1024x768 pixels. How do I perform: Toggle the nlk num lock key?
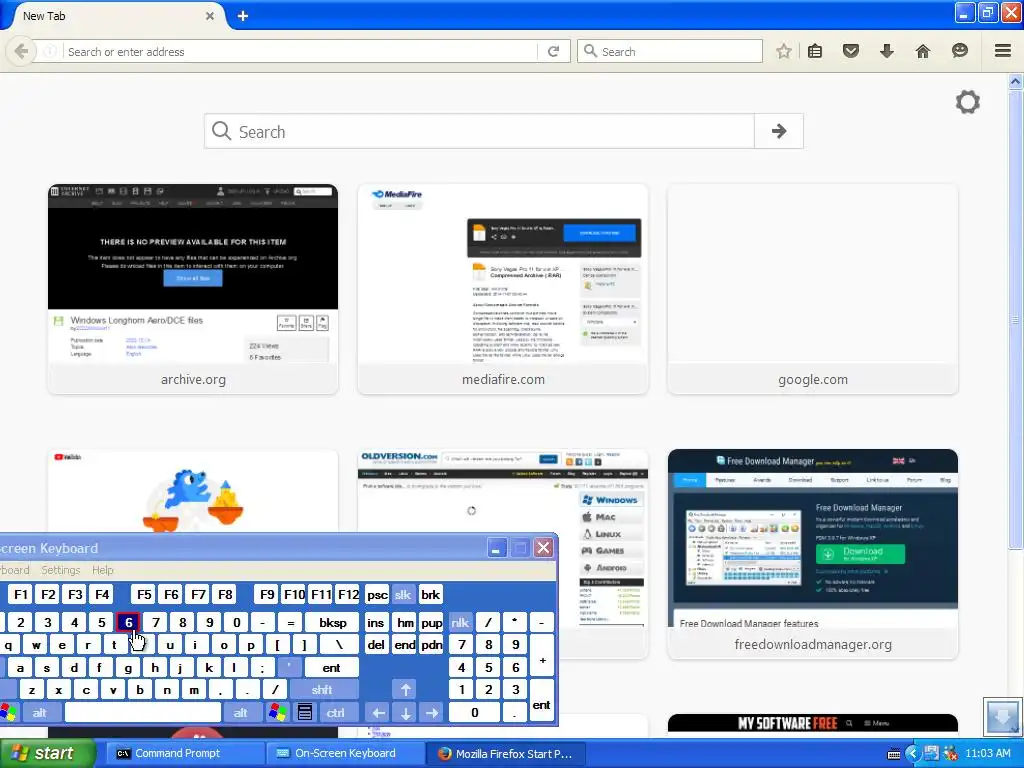point(460,622)
